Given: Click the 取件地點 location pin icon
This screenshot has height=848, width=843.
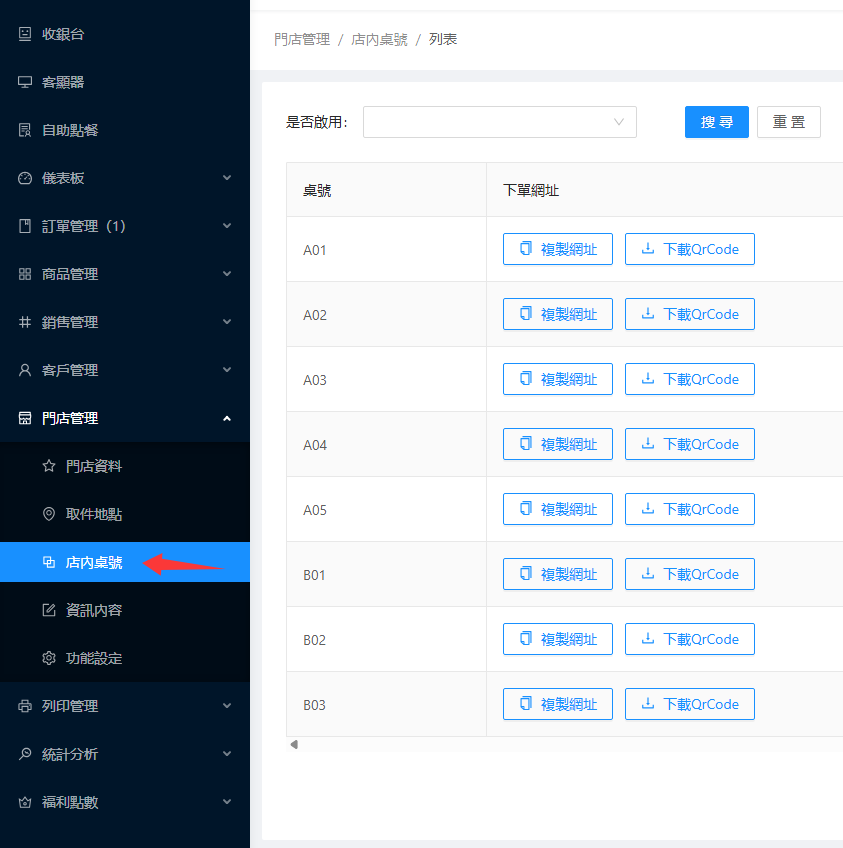Looking at the screenshot, I should 49,514.
